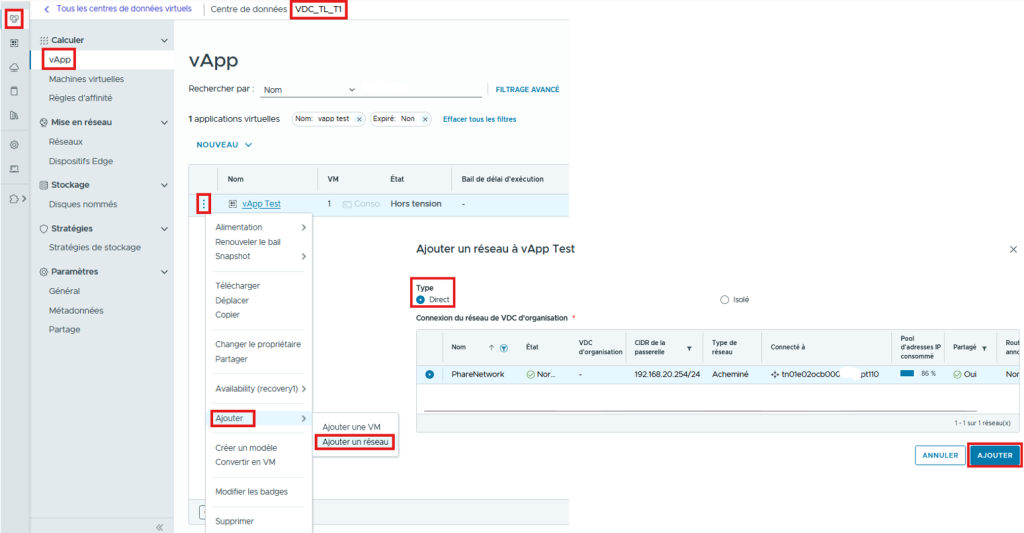1024x533 pixels.
Task: Click the ANNULER button in the dialog
Action: (940, 455)
